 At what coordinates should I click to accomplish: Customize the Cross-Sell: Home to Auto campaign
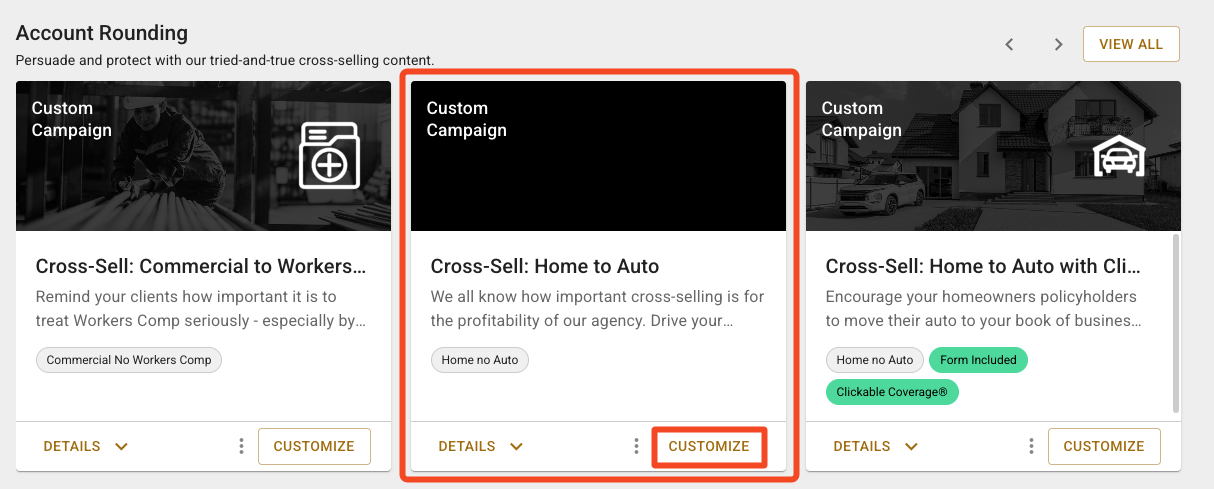coord(709,446)
